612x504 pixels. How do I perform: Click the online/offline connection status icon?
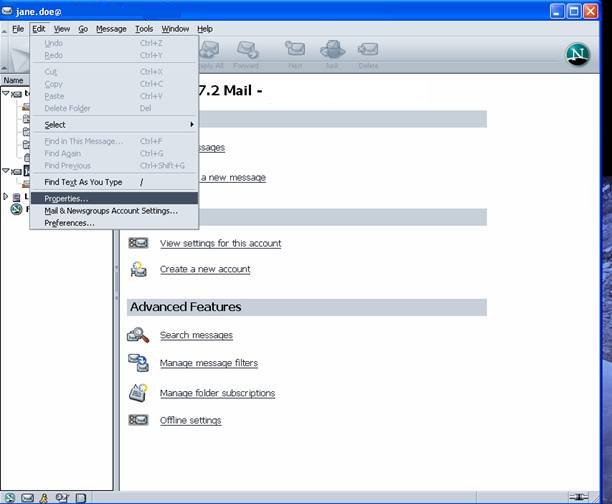pyautogui.click(x=579, y=497)
